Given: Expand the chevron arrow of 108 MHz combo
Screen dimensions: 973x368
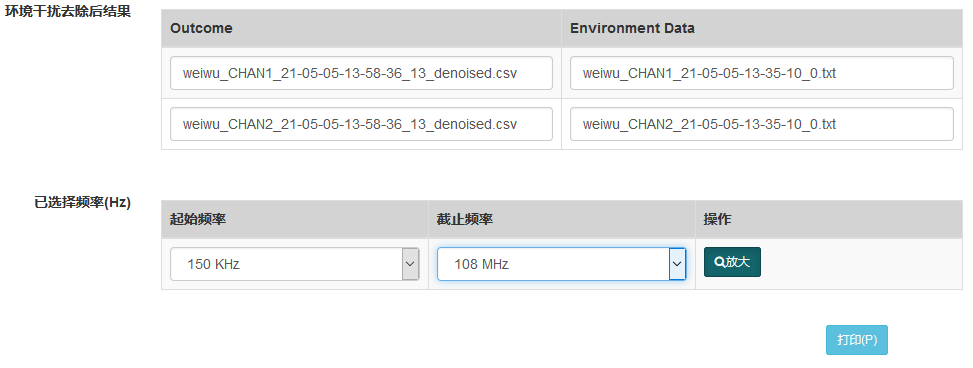Looking at the screenshot, I should coord(677,264).
